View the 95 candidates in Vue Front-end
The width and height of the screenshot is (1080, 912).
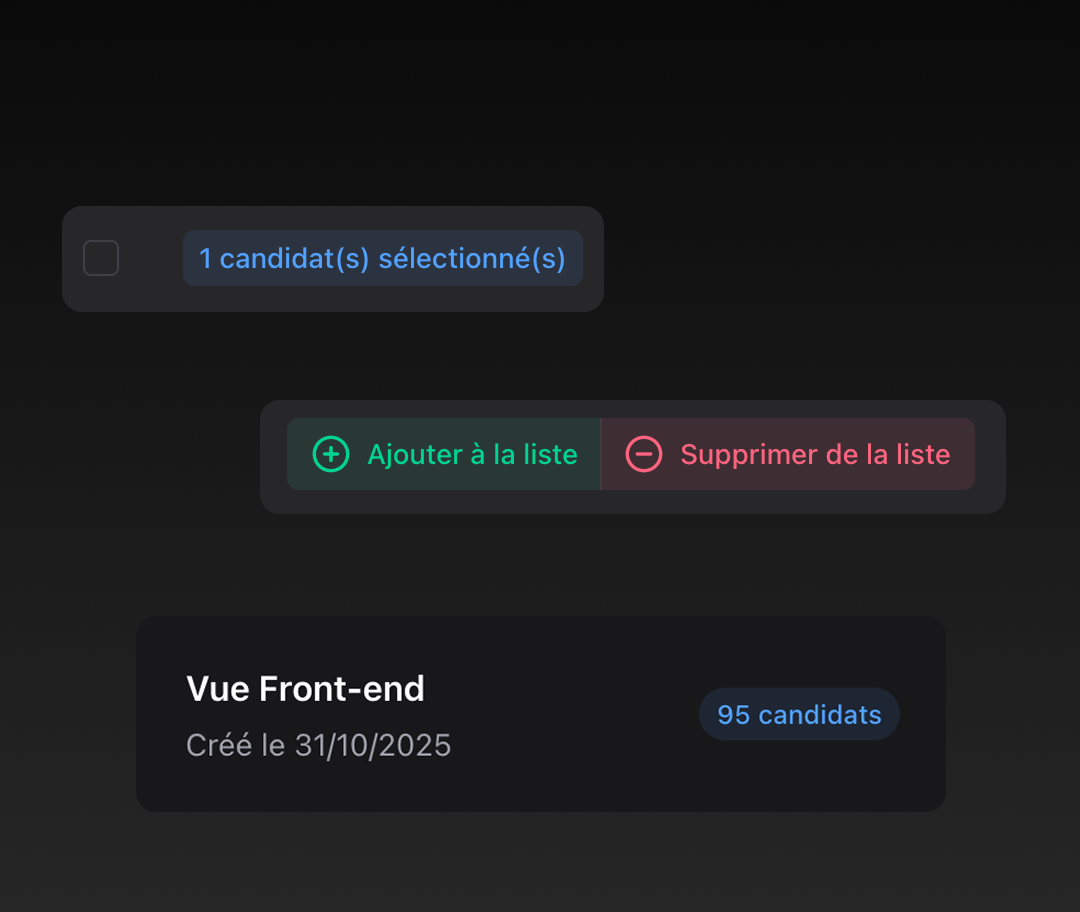(799, 715)
